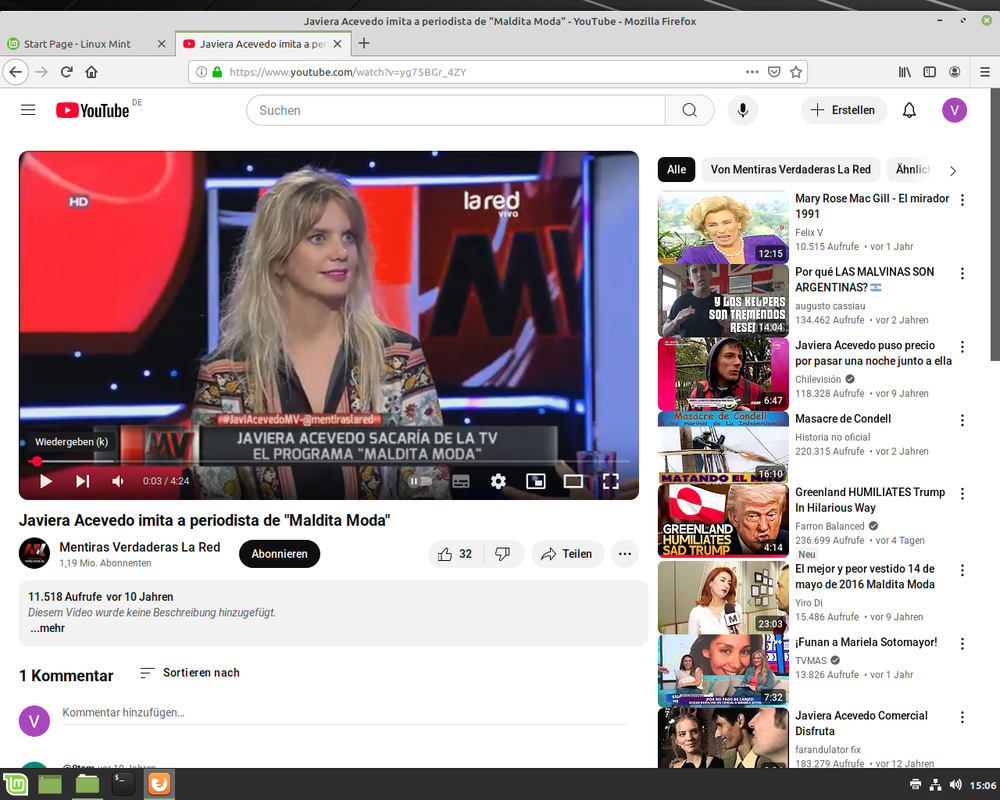This screenshot has width=1000, height=800.
Task: Switch to Start Page - Linux Mint tab
Action: (77, 44)
